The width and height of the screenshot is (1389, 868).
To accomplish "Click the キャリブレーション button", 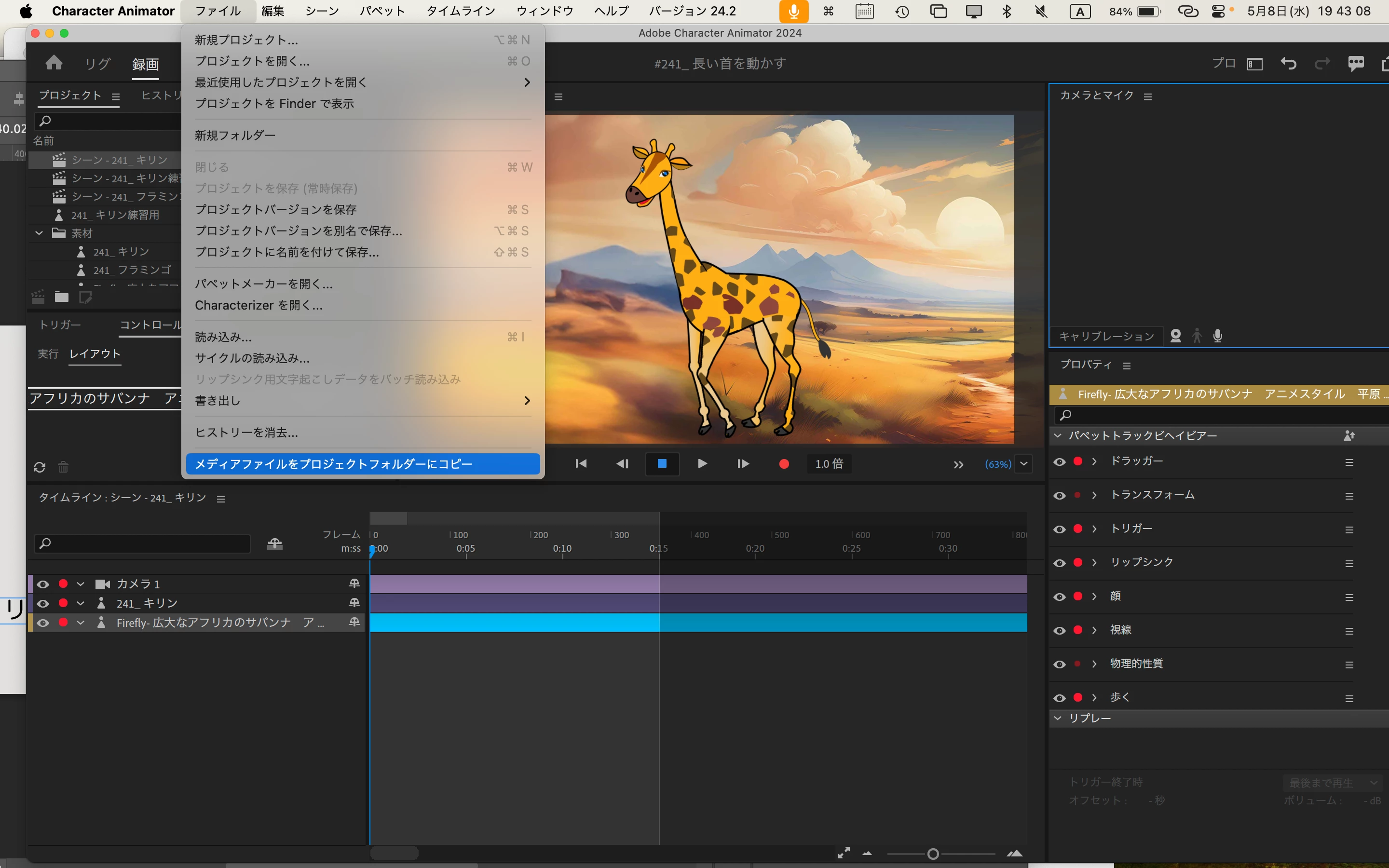I will point(1106,336).
